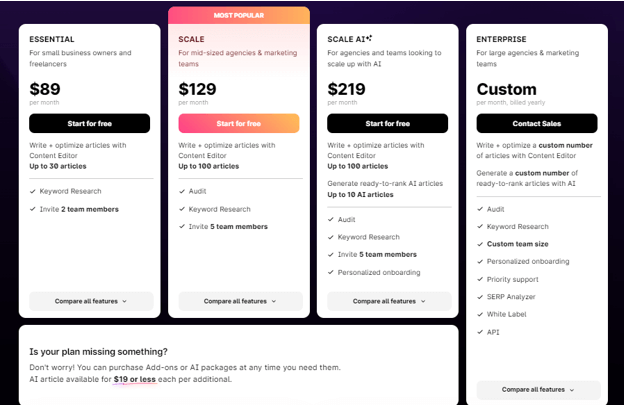
Task: Expand Compare all features under Enterprise plan
Action: (538, 389)
